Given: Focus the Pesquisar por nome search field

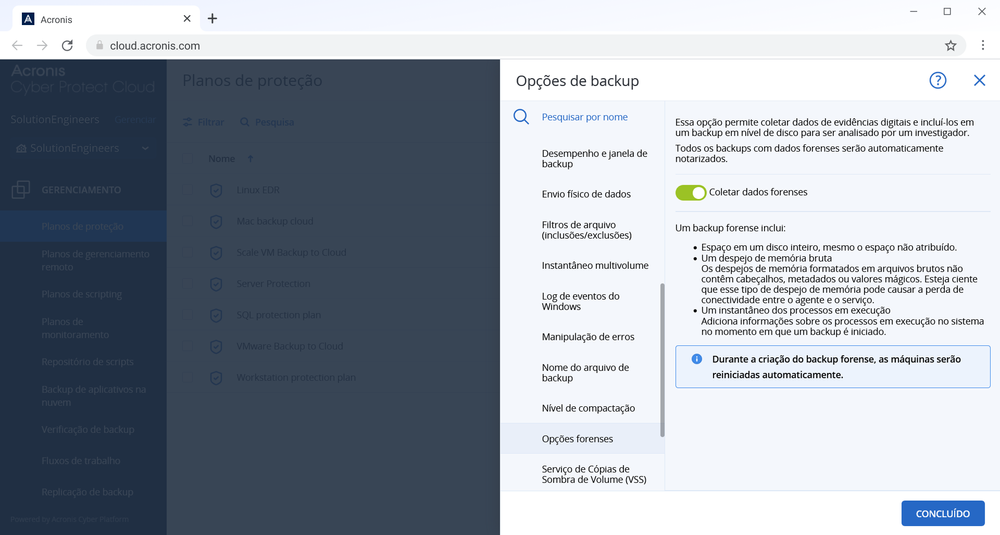Looking at the screenshot, I should click(x=585, y=117).
